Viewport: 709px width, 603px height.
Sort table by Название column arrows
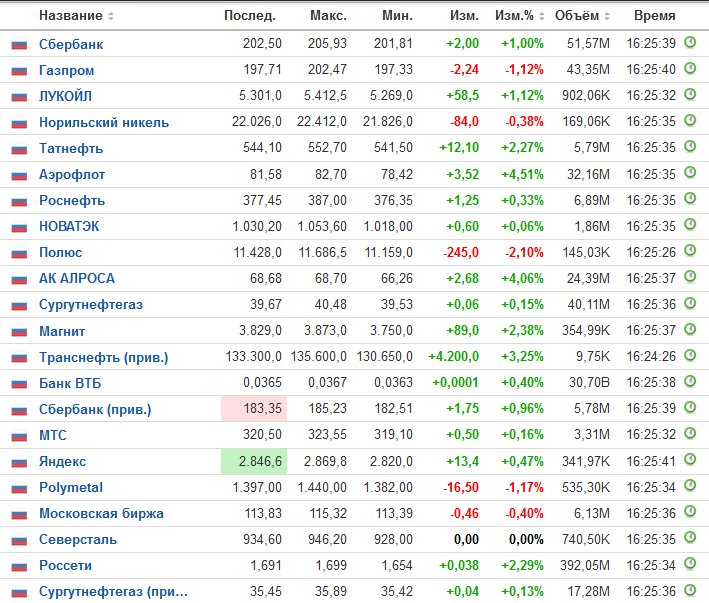tap(111, 16)
